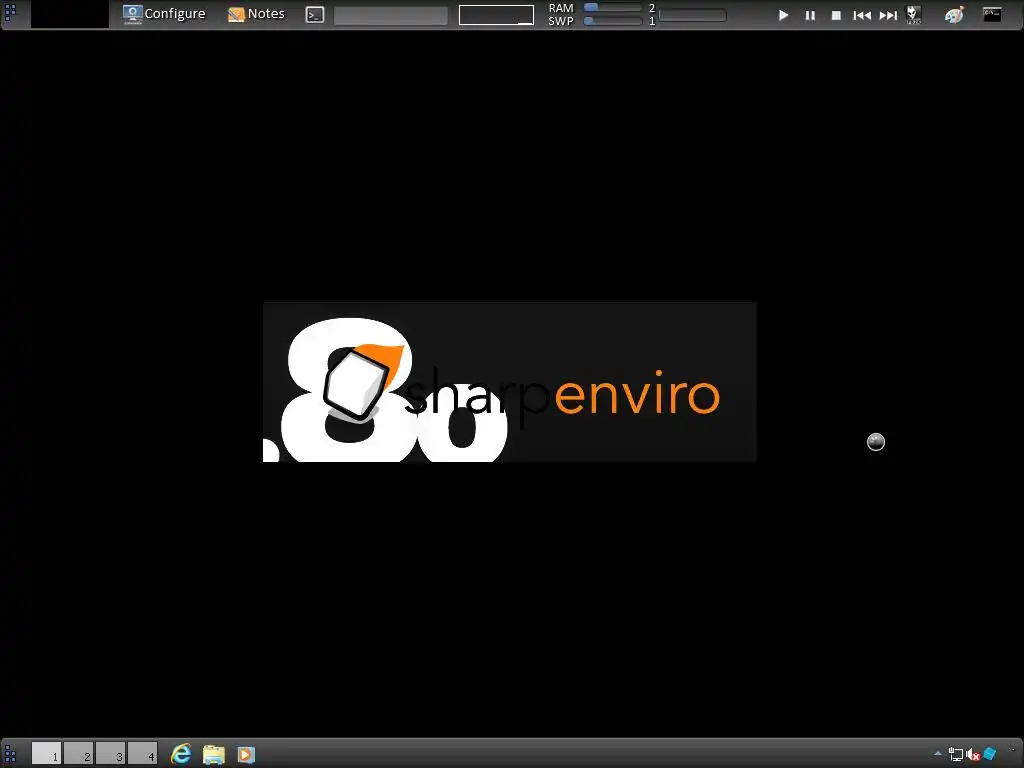Screen dimensions: 1024x768
Task: Open the Notes module
Action: [x=256, y=14]
